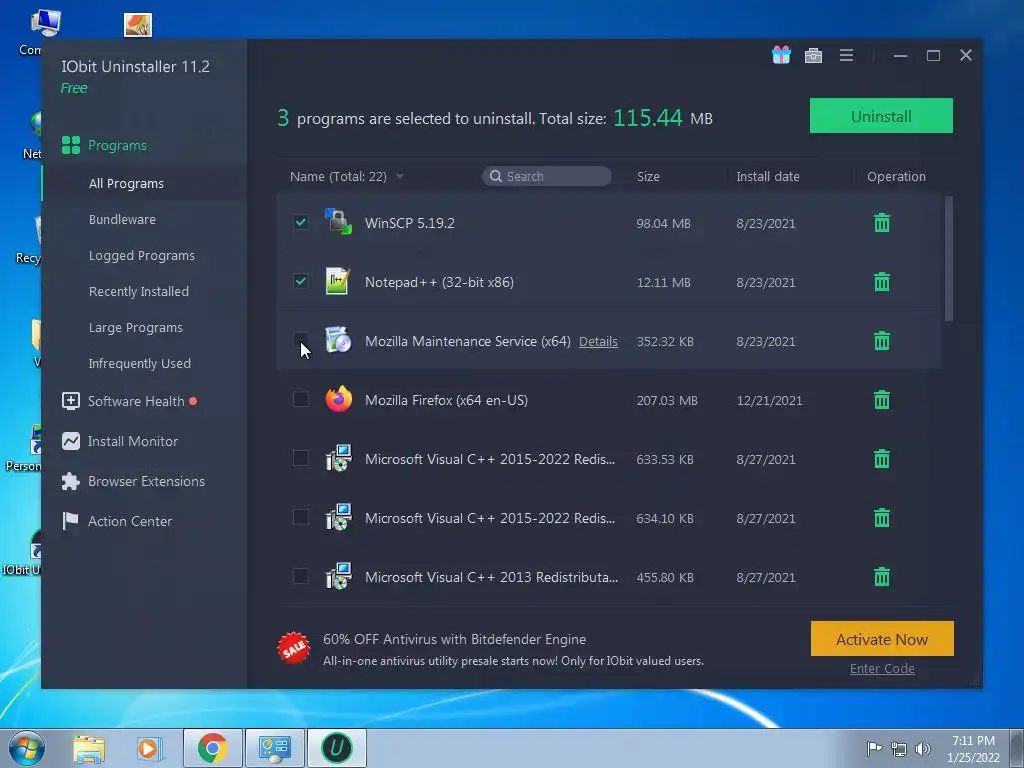Click the IObit Uninstaller taskbar icon

coord(337,748)
